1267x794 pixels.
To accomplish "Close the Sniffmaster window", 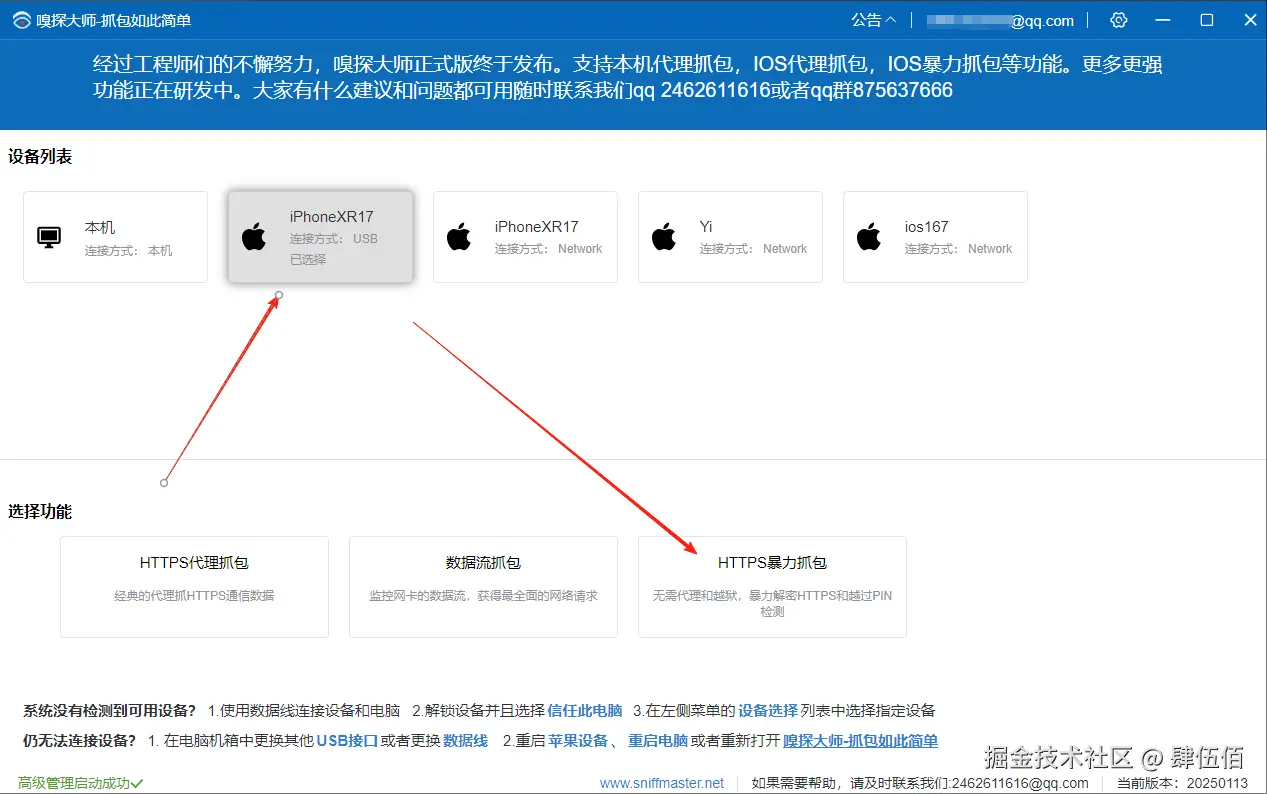I will pos(1250,20).
